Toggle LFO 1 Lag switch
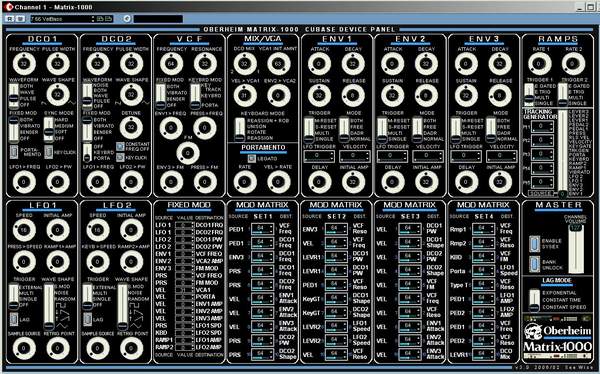This screenshot has width=600, height=374. (x=14, y=318)
